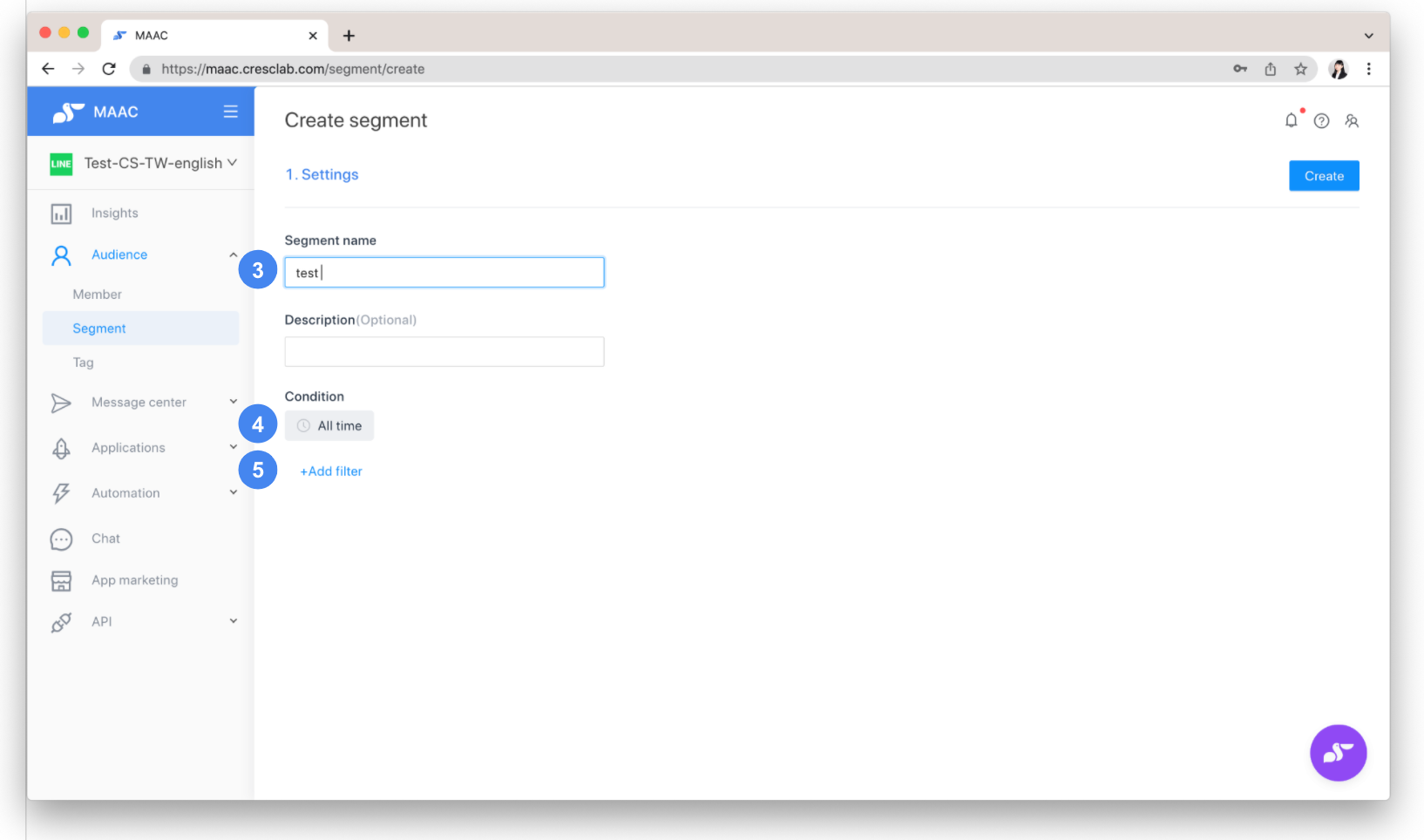1424x840 pixels.
Task: Open the All time condition selector
Action: pos(329,426)
